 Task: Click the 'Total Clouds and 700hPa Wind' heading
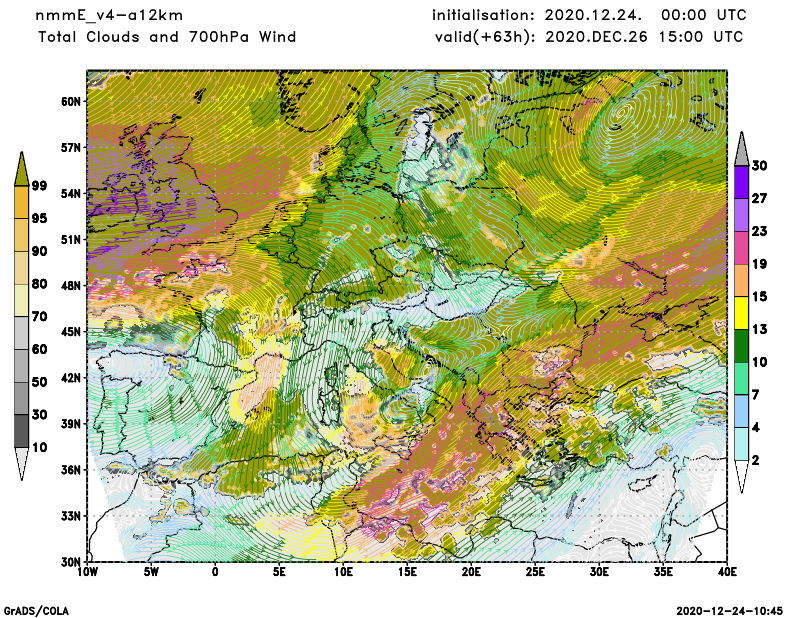(x=167, y=37)
